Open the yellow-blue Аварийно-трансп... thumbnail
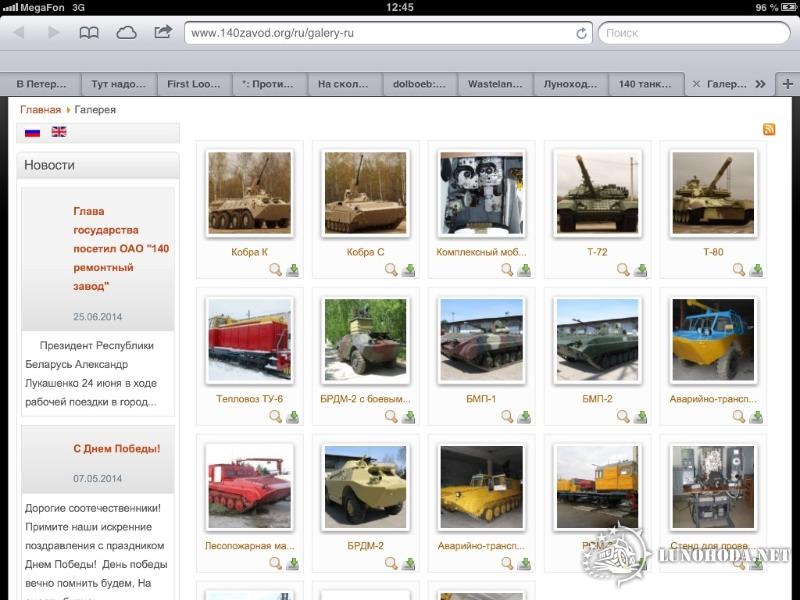The height and width of the screenshot is (600, 800). (x=713, y=340)
